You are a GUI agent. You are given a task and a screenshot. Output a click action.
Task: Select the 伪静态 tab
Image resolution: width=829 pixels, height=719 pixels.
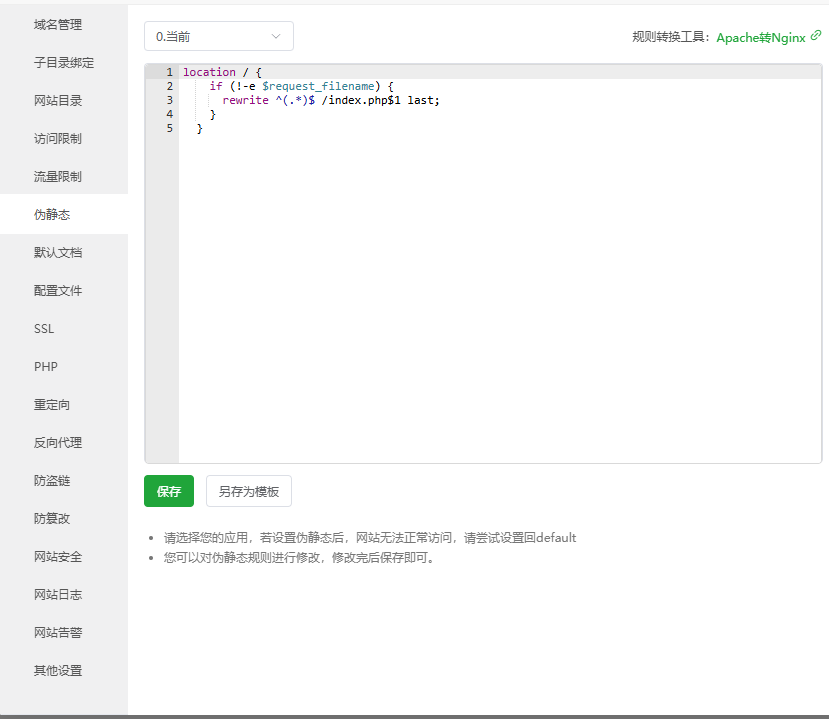51,214
